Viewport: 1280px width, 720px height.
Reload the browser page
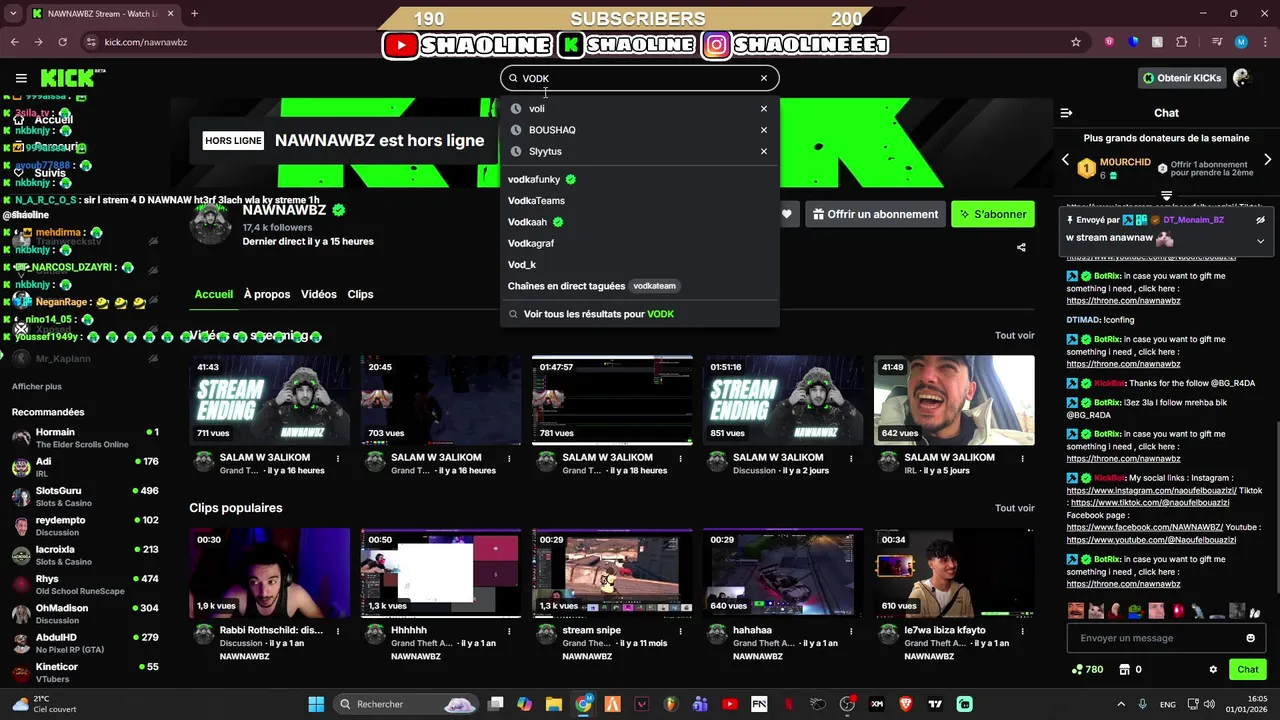[62, 42]
